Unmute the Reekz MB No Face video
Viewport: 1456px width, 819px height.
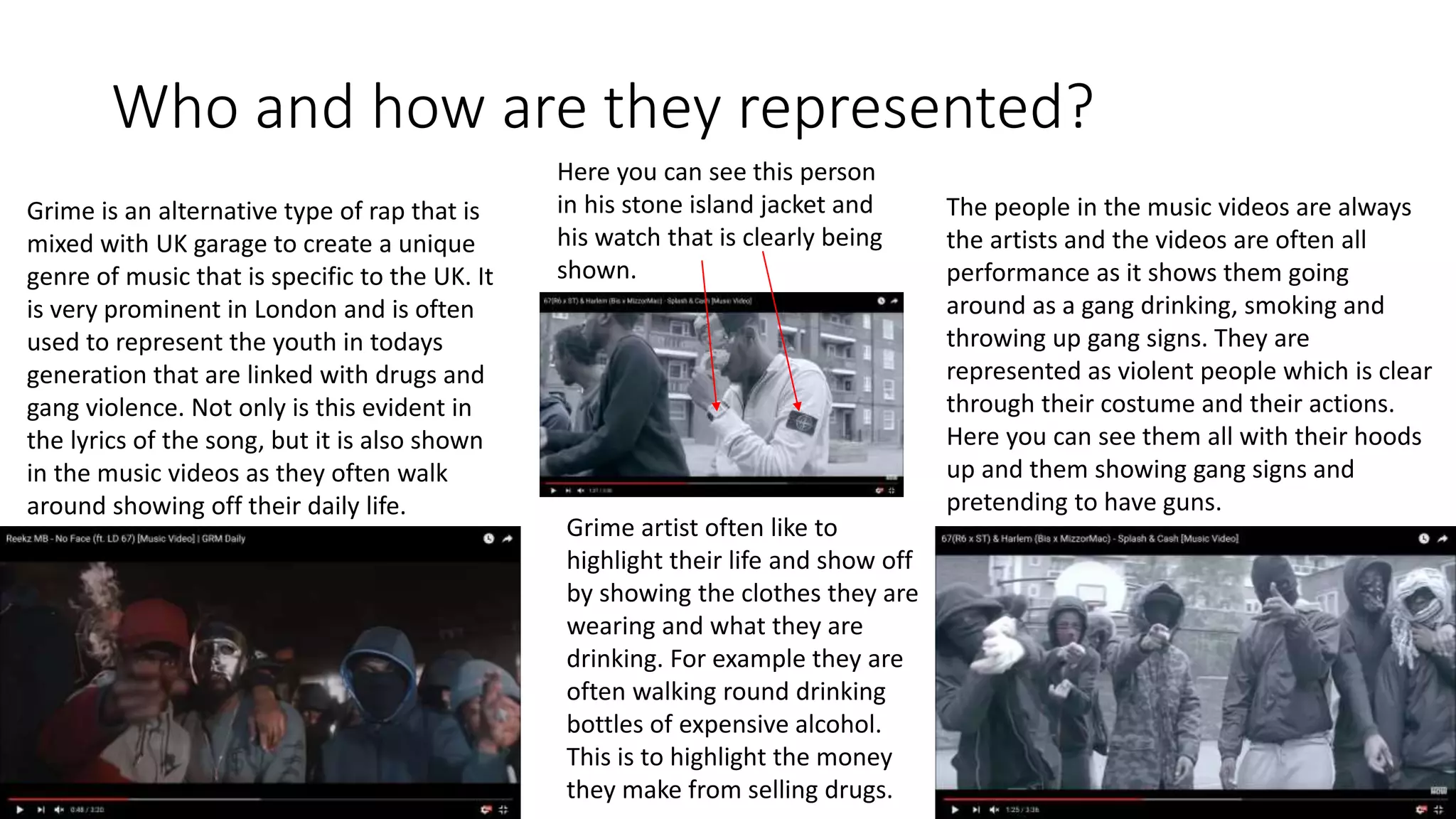59,810
